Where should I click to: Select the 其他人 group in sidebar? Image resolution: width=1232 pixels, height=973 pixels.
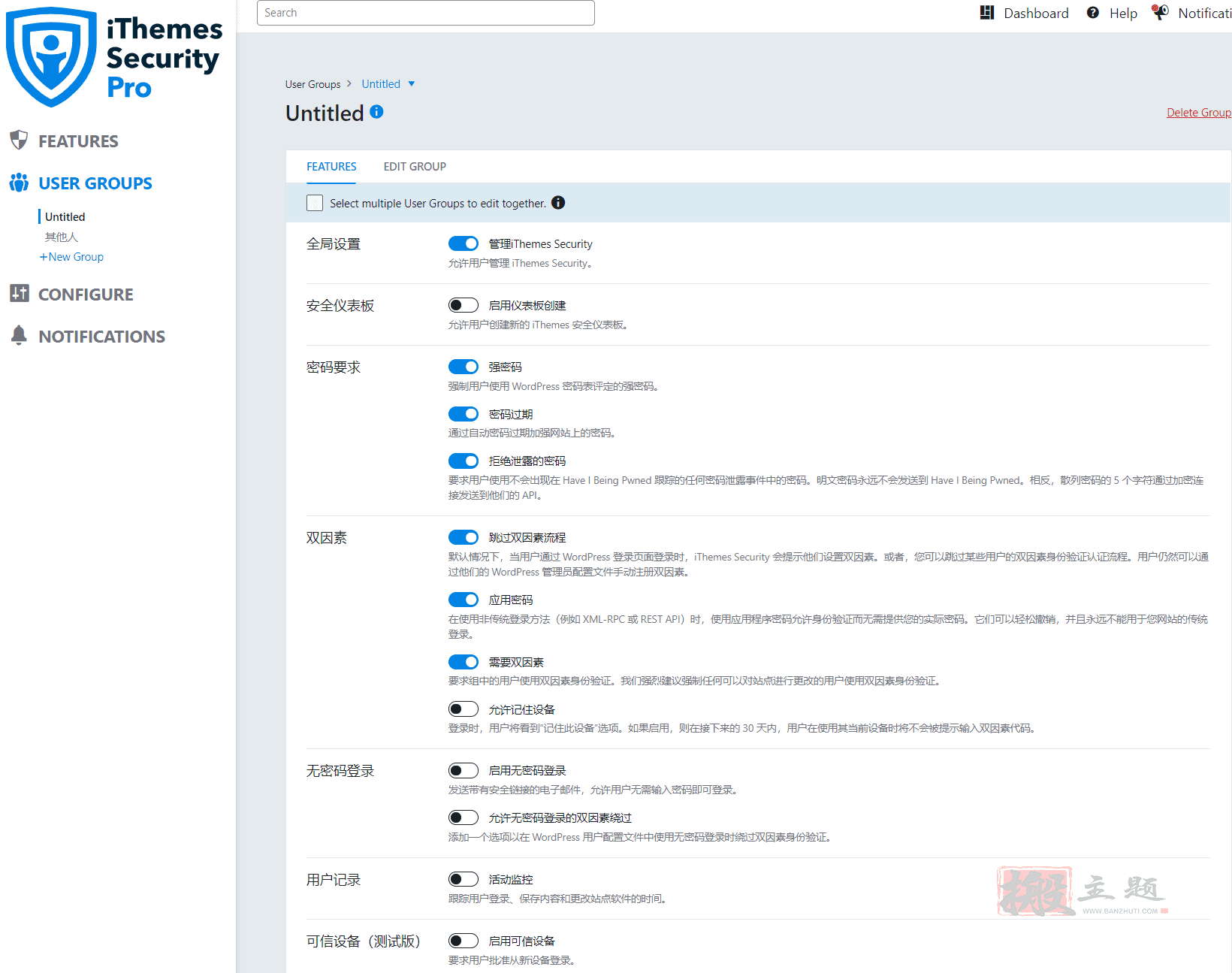pos(61,237)
